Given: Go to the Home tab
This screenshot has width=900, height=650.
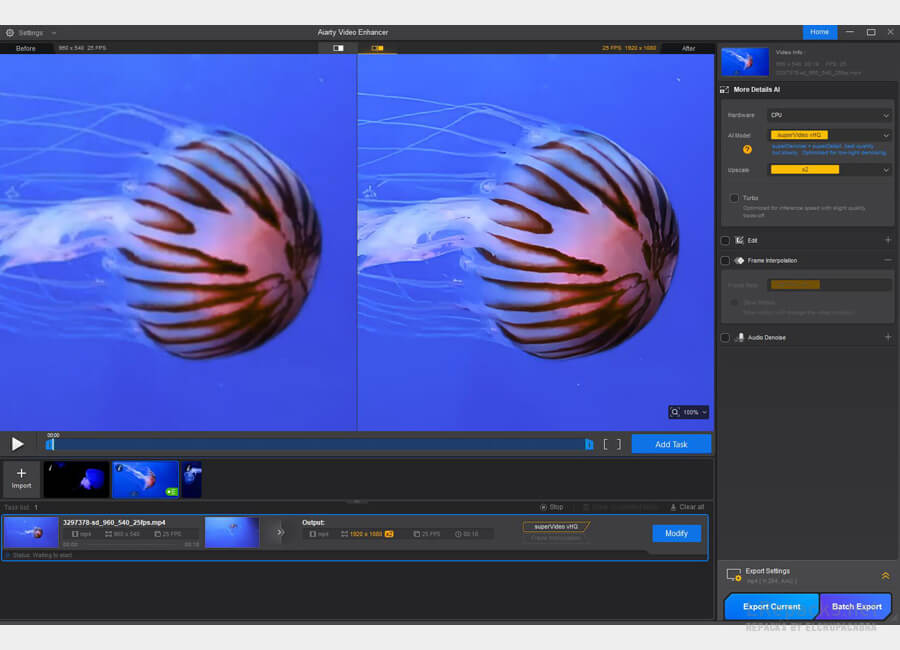Looking at the screenshot, I should click(x=819, y=32).
